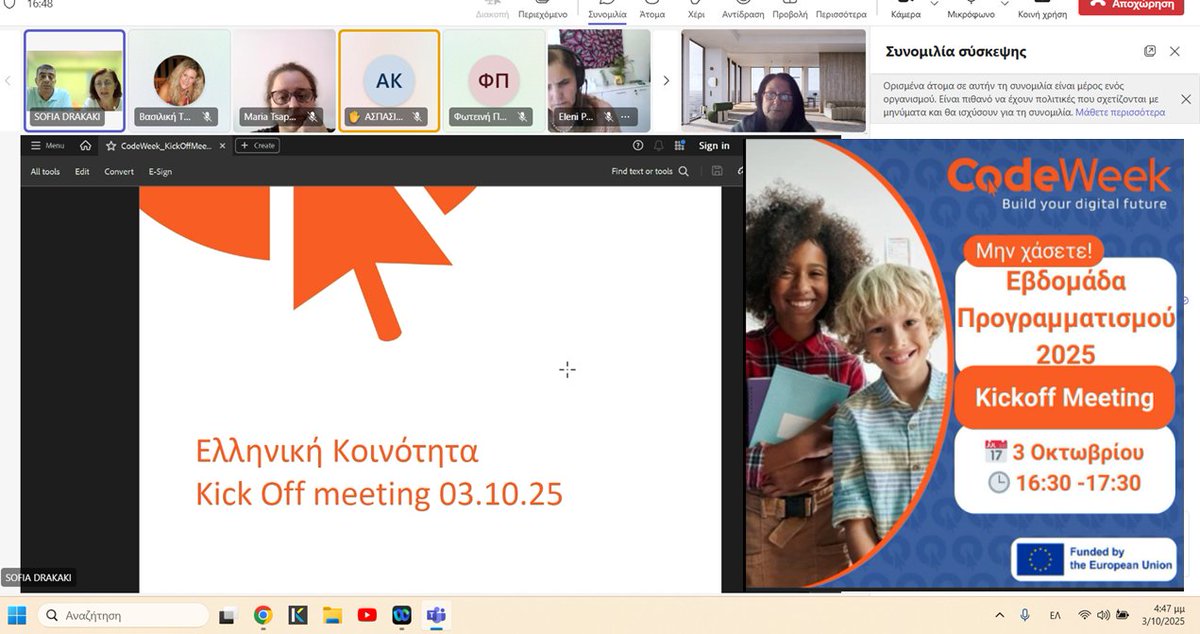Open Task View on the taskbar
The width and height of the screenshot is (1200, 634).
pos(227,615)
